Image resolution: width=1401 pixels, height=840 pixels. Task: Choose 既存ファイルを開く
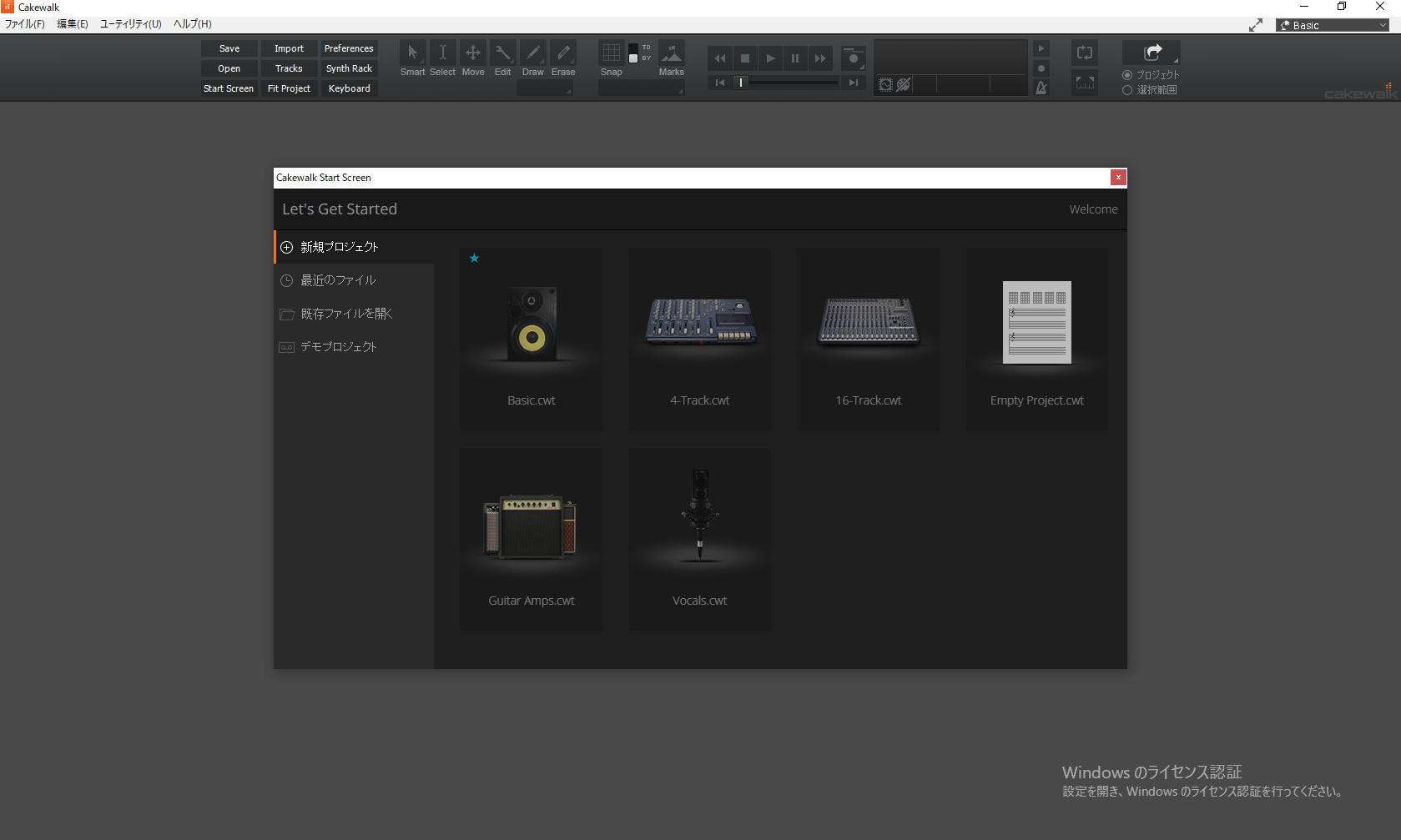(354, 314)
